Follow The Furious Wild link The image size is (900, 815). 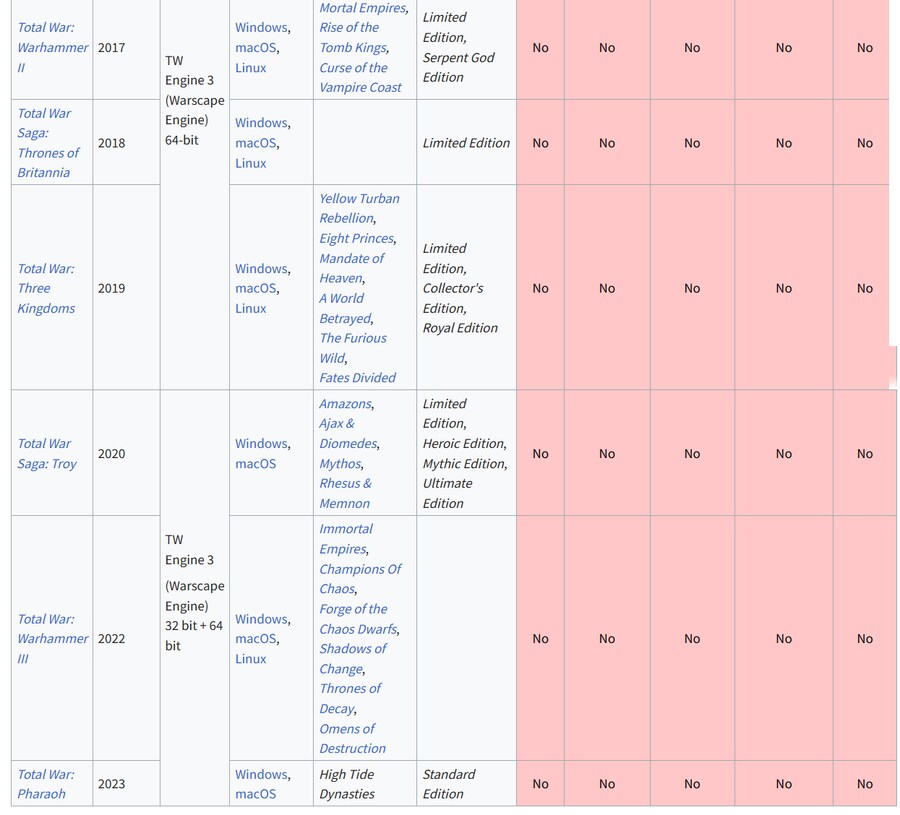(352, 348)
